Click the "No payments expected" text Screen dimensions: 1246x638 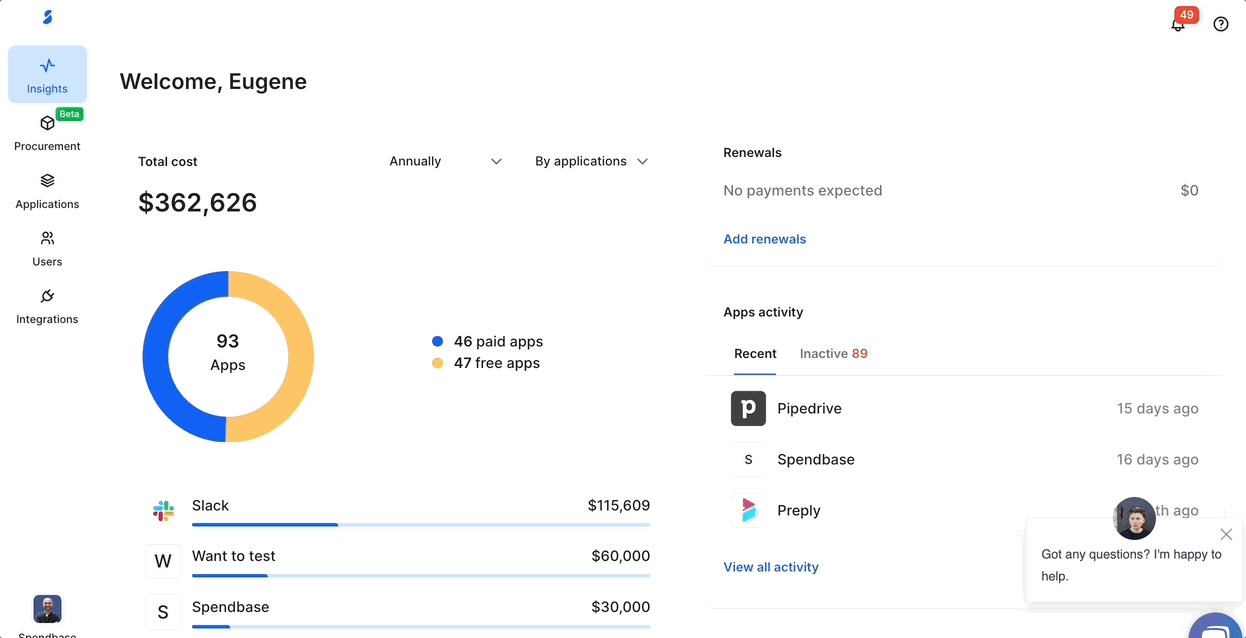coord(803,190)
